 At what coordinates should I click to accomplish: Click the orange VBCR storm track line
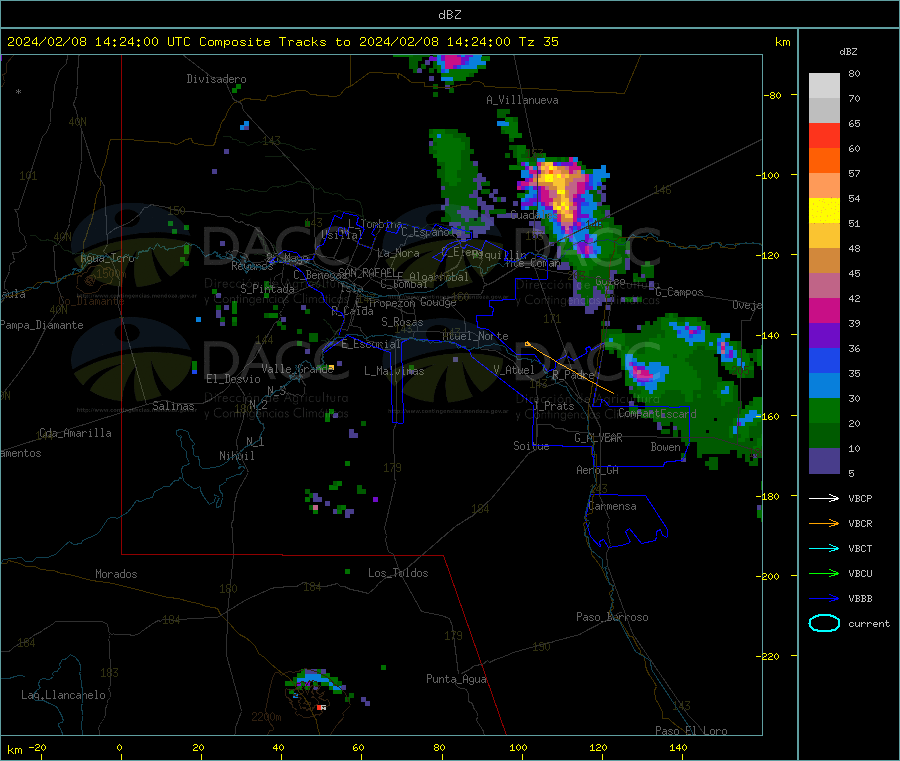pos(570,368)
